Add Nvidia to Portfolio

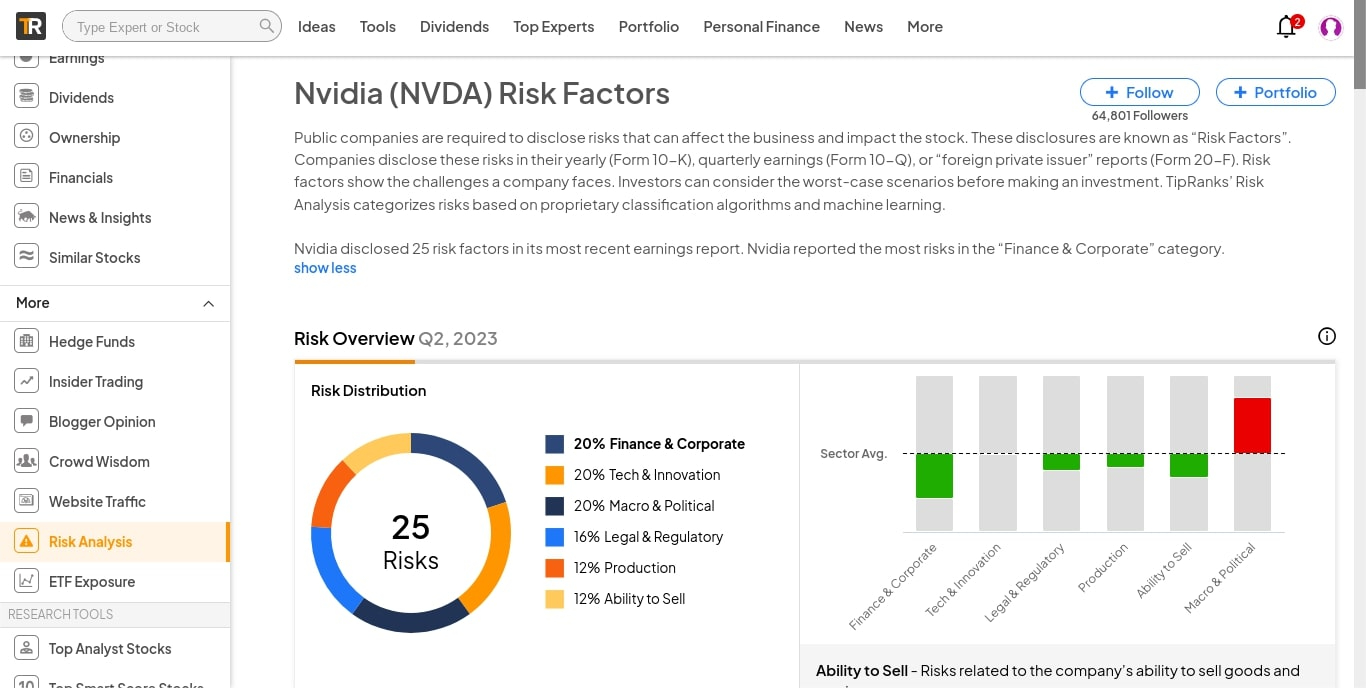click(x=1275, y=92)
